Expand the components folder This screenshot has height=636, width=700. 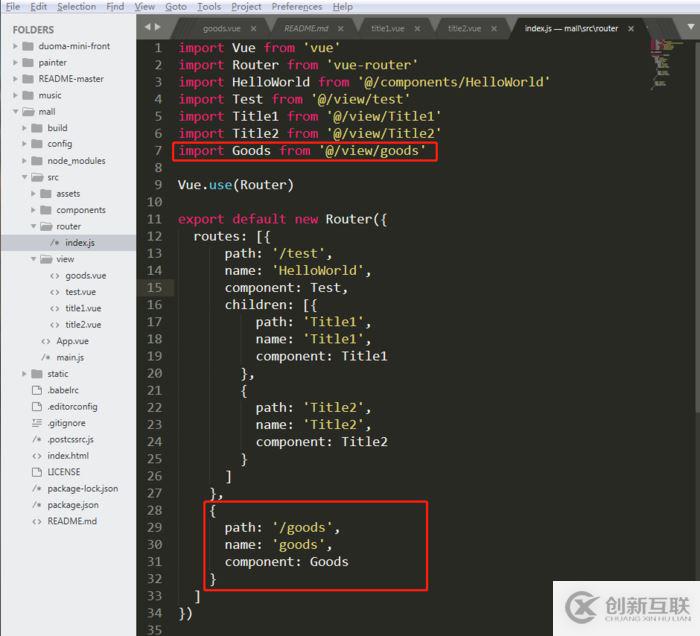[33, 210]
